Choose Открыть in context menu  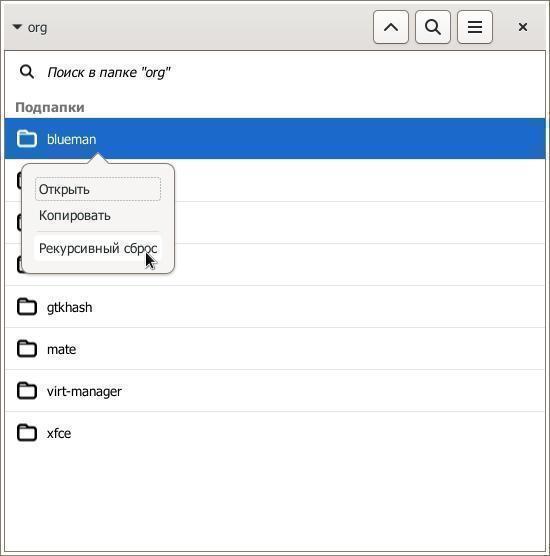click(98, 189)
